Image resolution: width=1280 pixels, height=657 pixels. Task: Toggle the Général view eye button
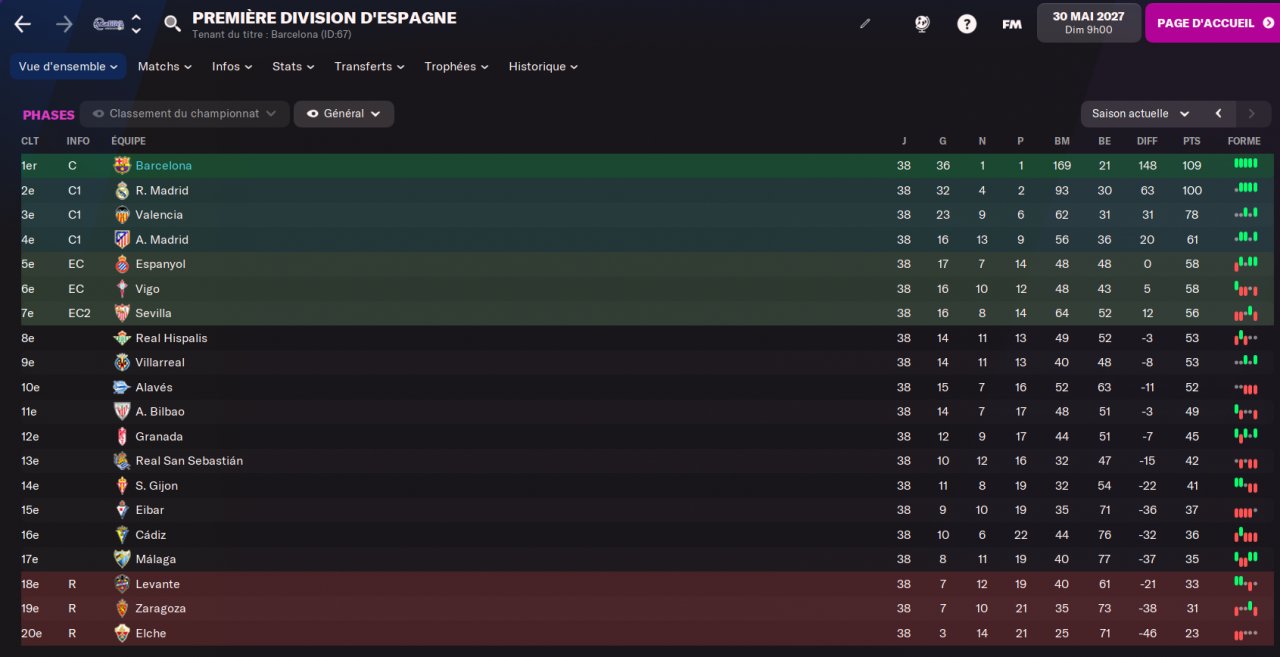click(x=344, y=114)
